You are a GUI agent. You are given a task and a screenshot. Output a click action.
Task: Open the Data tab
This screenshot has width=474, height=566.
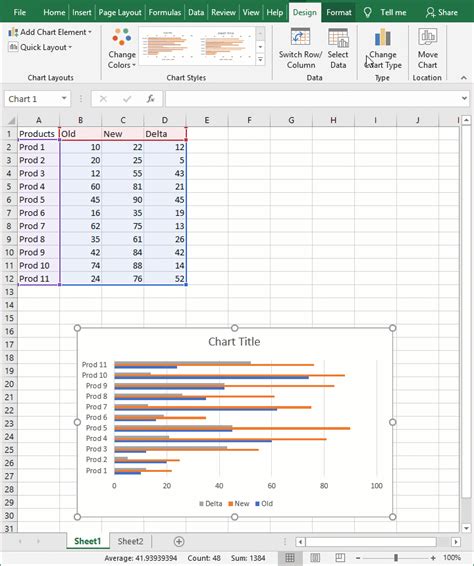pos(196,12)
